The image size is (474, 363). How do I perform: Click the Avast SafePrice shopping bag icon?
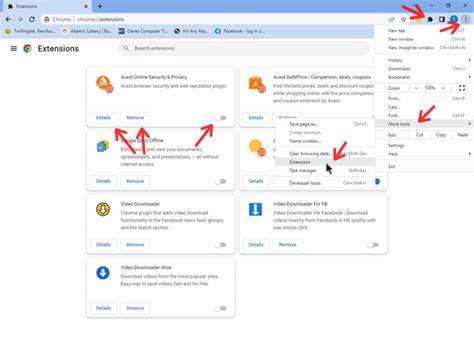257,84
